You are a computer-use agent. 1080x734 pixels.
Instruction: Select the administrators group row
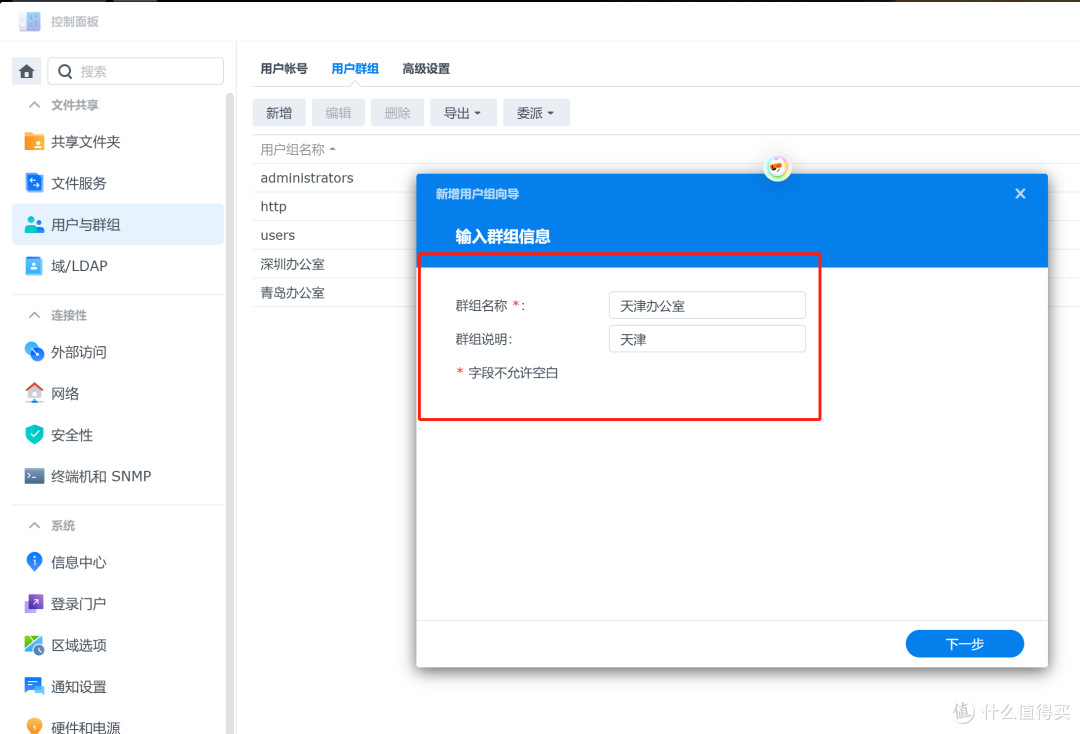pyautogui.click(x=334, y=178)
